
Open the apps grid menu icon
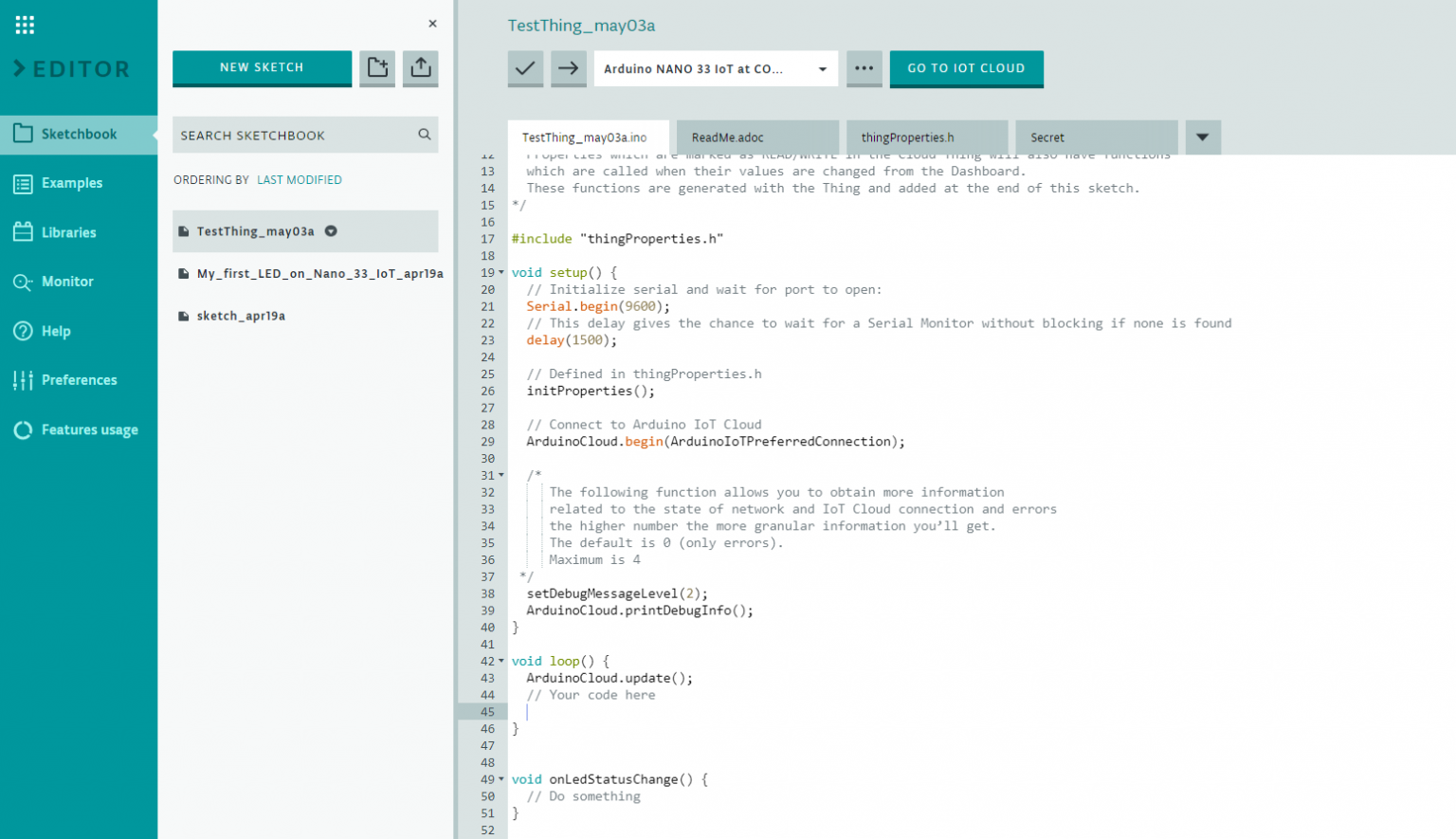25,25
